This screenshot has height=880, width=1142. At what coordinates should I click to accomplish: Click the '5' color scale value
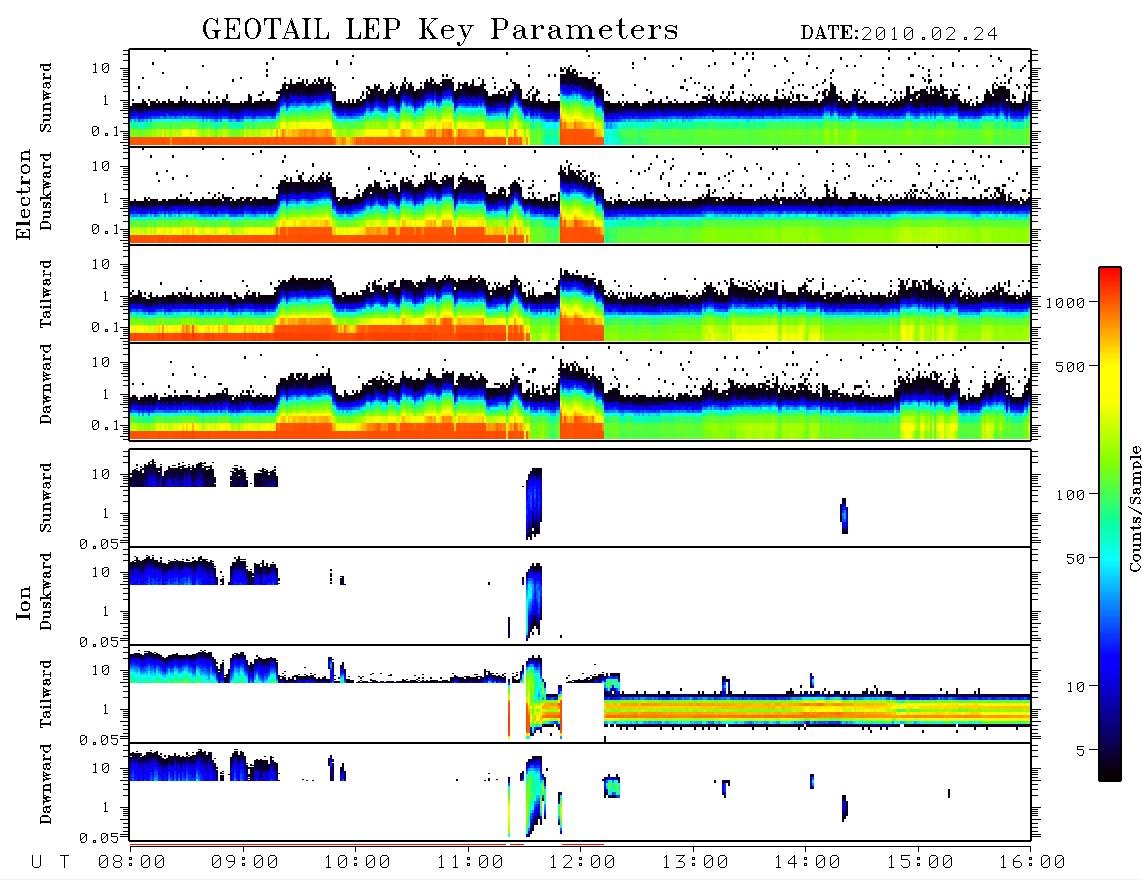pyautogui.click(x=1080, y=750)
